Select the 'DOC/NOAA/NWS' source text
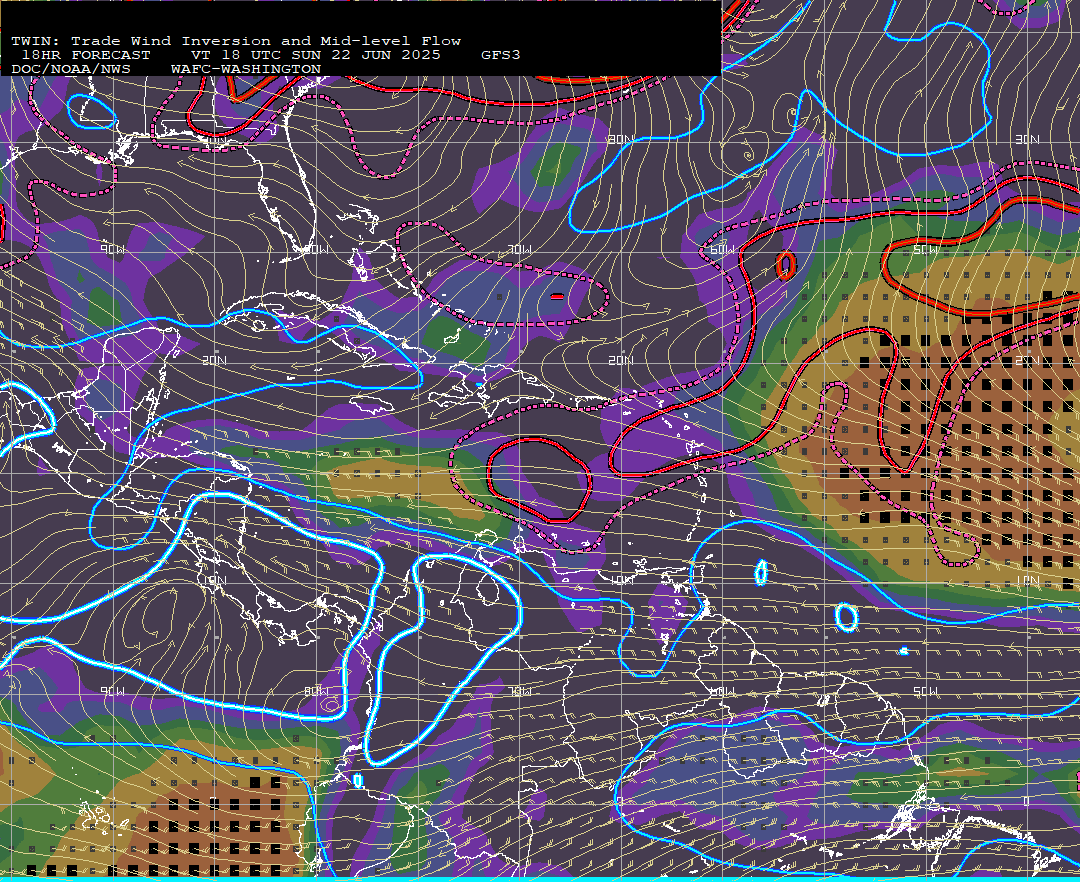This screenshot has height=882, width=1080. click(71, 70)
